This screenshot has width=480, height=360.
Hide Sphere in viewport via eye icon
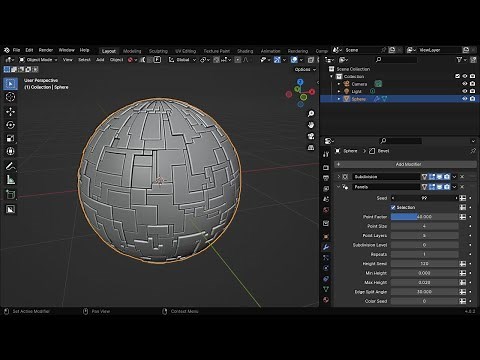pos(465,99)
